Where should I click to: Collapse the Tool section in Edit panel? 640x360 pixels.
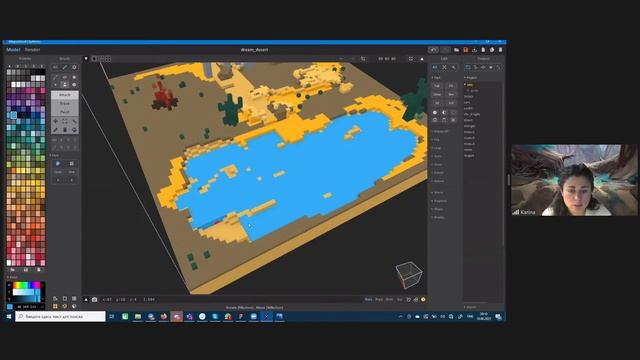tap(437, 78)
